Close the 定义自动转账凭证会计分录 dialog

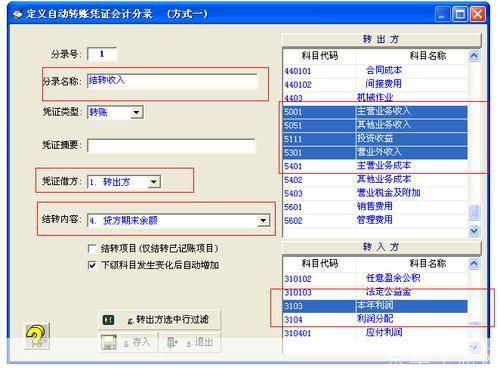pyautogui.click(x=478, y=14)
